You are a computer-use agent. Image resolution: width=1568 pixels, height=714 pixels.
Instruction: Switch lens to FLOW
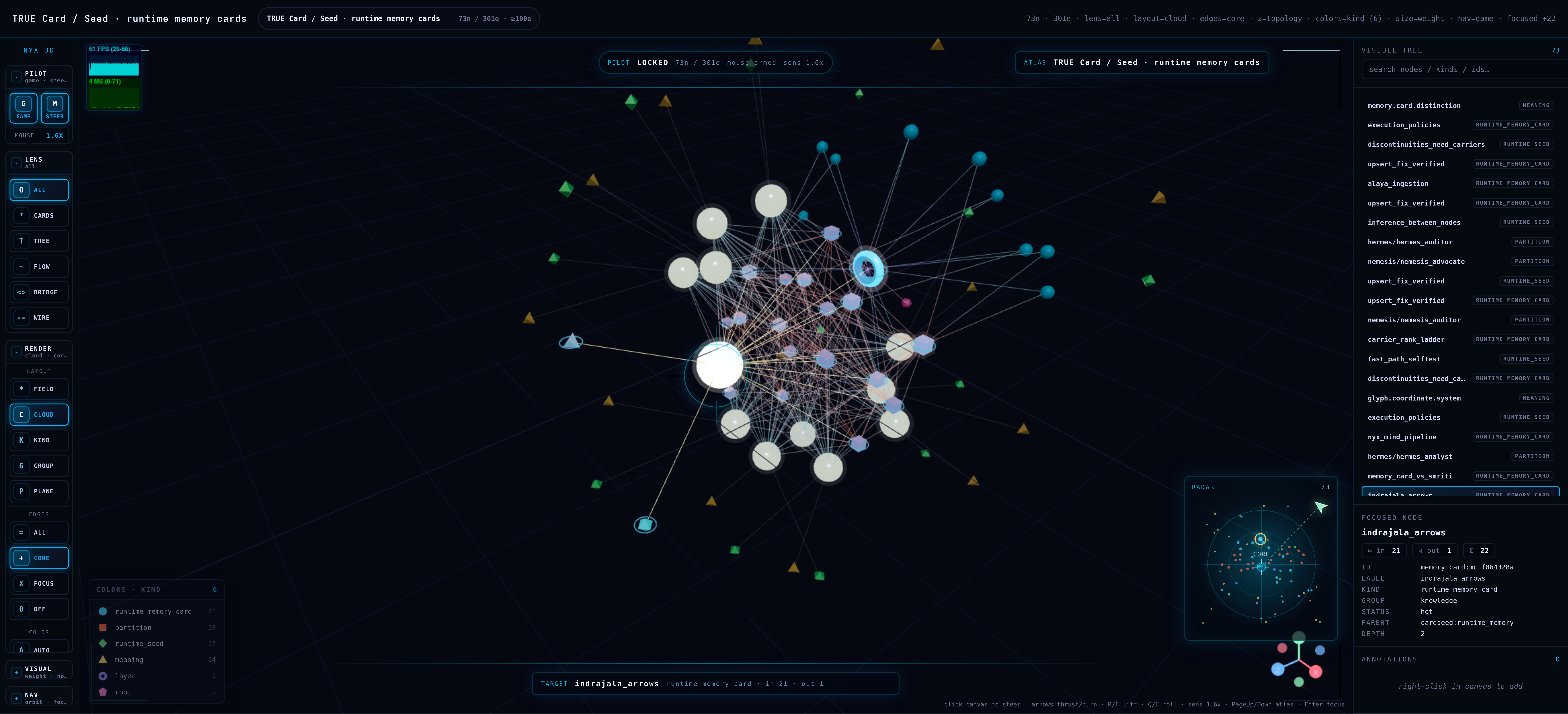(39, 267)
